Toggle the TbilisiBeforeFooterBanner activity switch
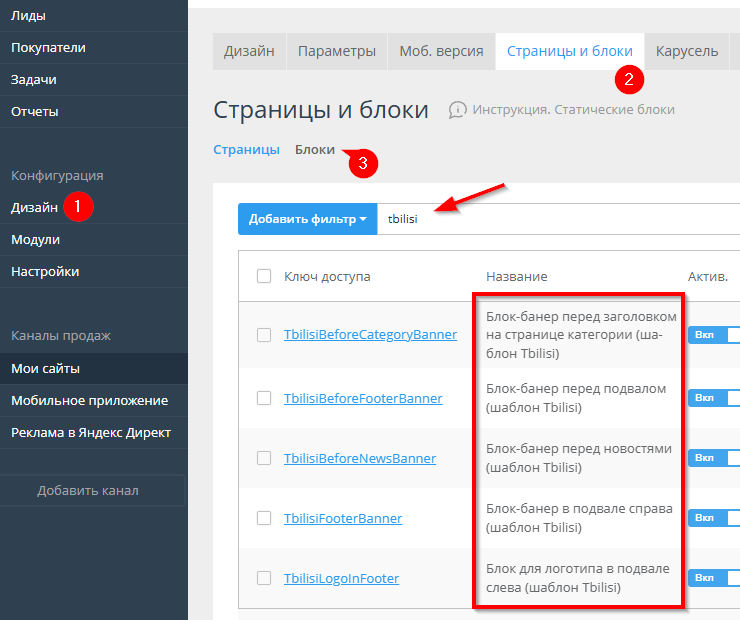 713,398
